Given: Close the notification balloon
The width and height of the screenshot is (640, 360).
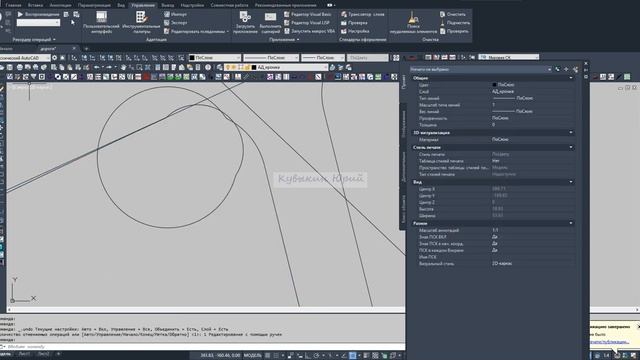Looking at the screenshot, I should pos(638,327).
